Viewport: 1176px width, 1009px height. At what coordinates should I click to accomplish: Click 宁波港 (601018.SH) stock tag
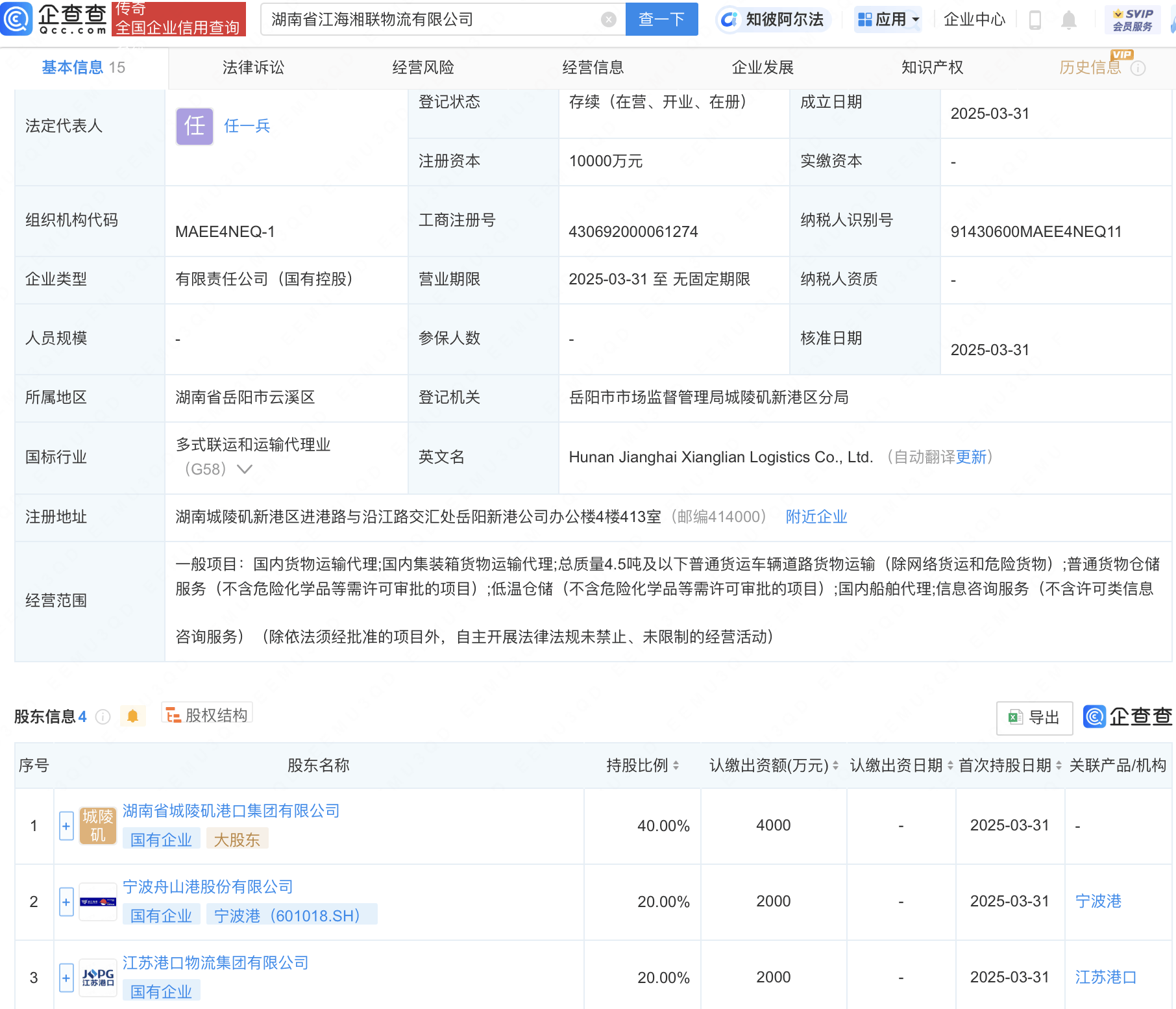(292, 916)
